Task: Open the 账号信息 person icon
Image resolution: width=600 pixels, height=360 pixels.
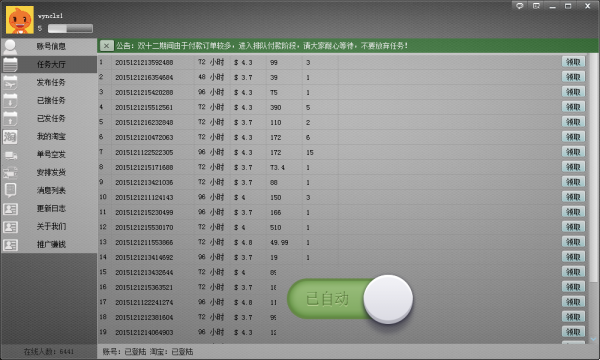Action: coord(10,47)
